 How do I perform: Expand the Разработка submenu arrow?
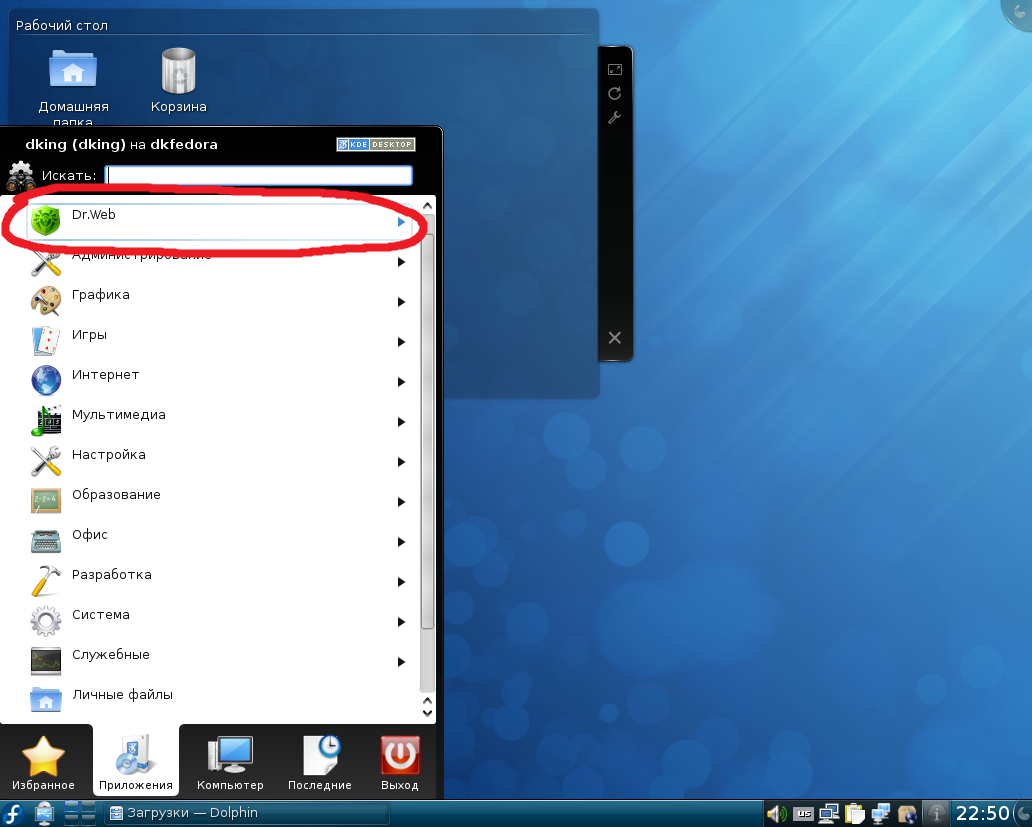[401, 582]
